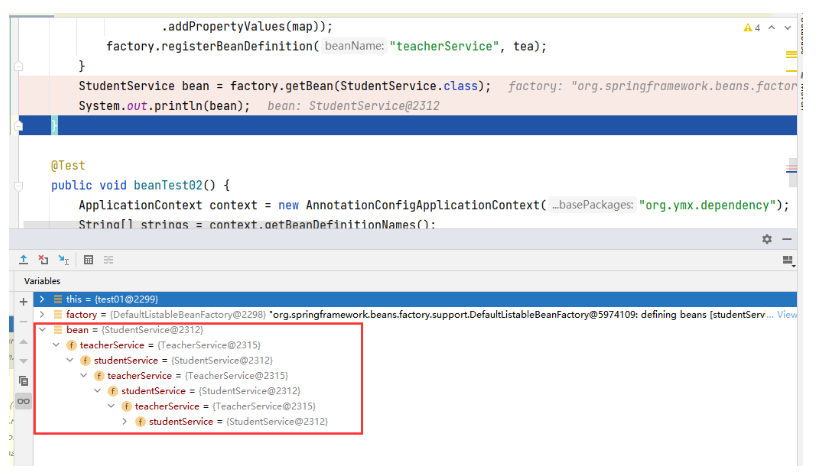Expand the factory variable node
823x476 pixels.
pyautogui.click(x=42, y=314)
